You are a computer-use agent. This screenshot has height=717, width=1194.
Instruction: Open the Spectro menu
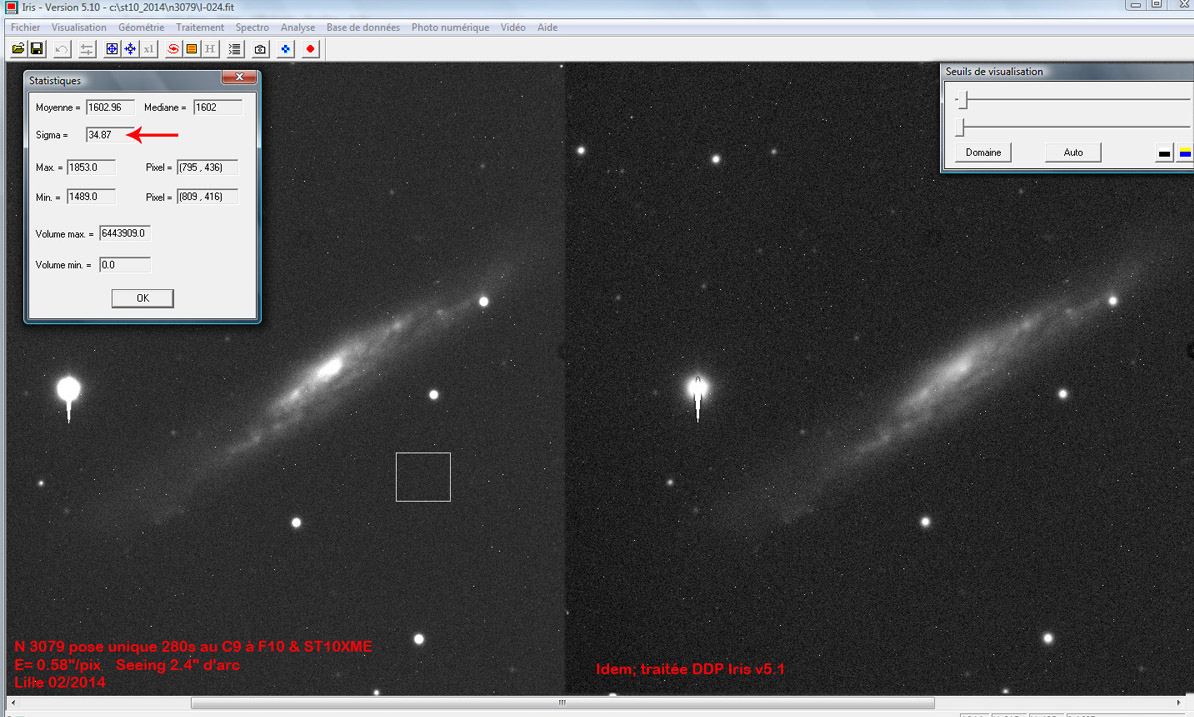pyautogui.click(x=252, y=27)
